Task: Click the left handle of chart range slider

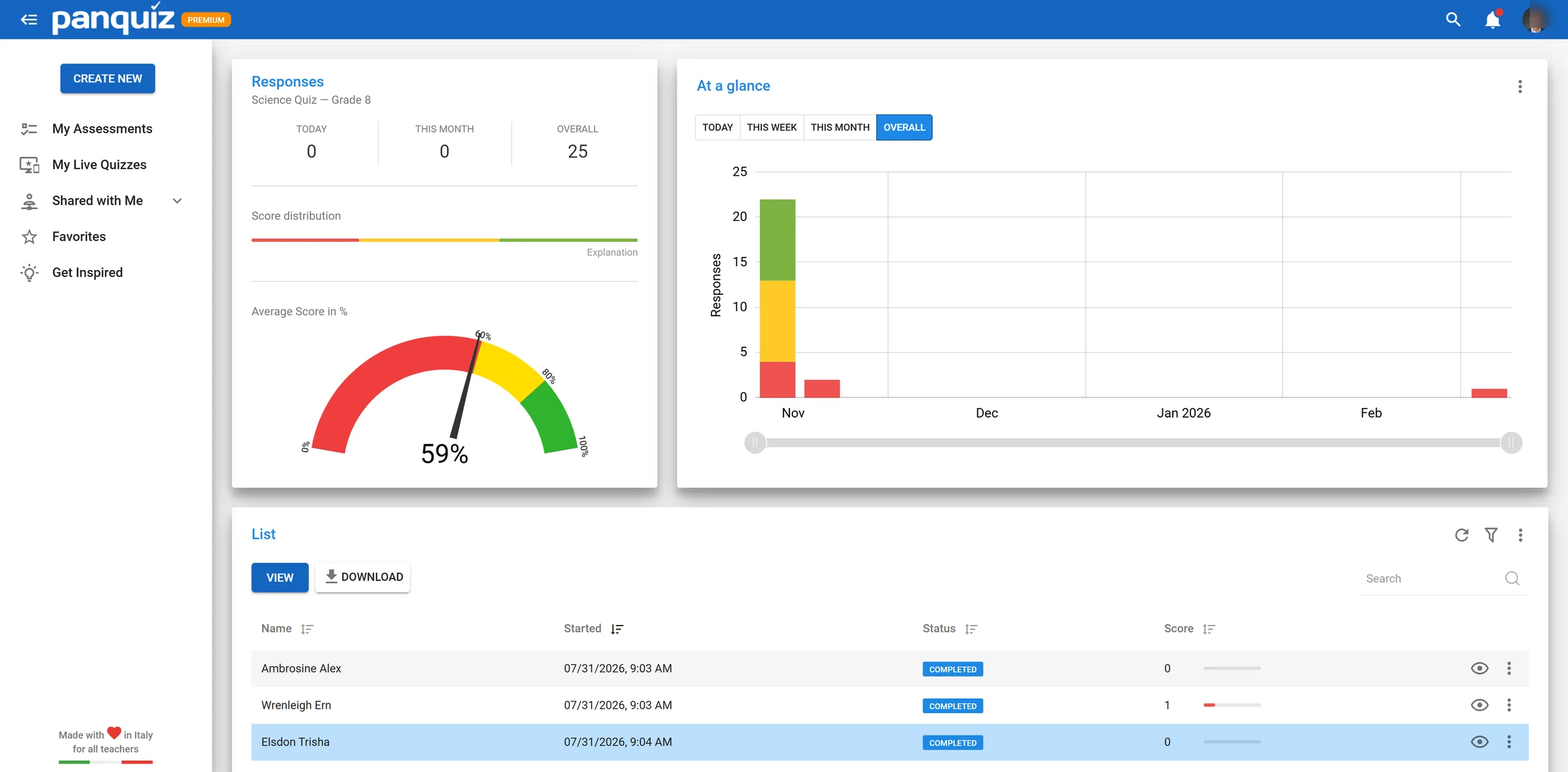Action: pos(755,443)
